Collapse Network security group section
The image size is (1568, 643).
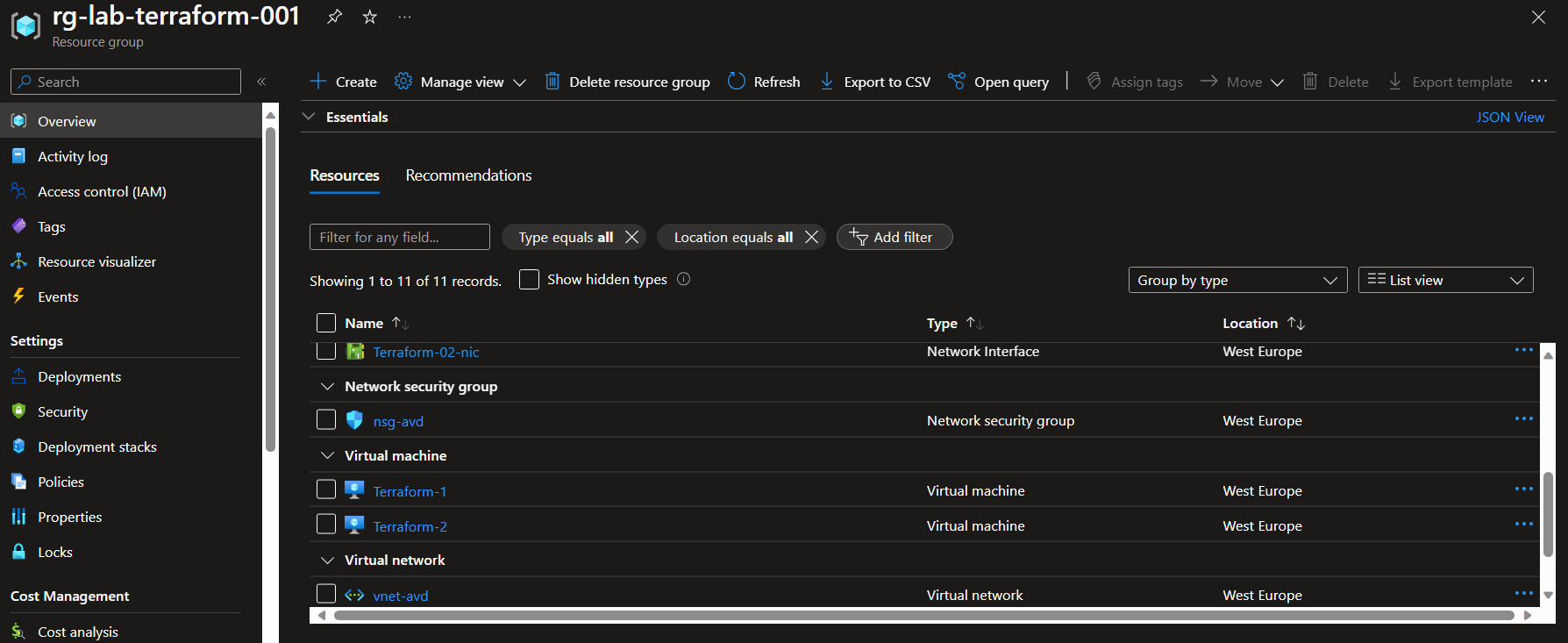pyautogui.click(x=327, y=386)
